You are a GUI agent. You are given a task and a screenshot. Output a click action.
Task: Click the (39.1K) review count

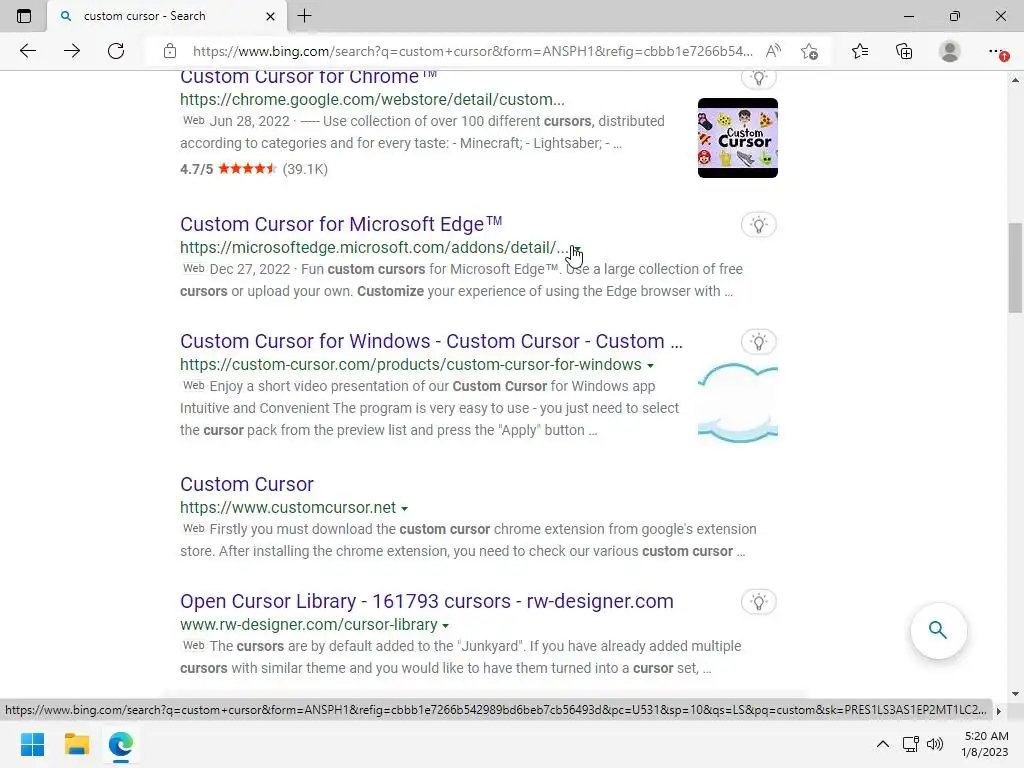[x=305, y=169]
